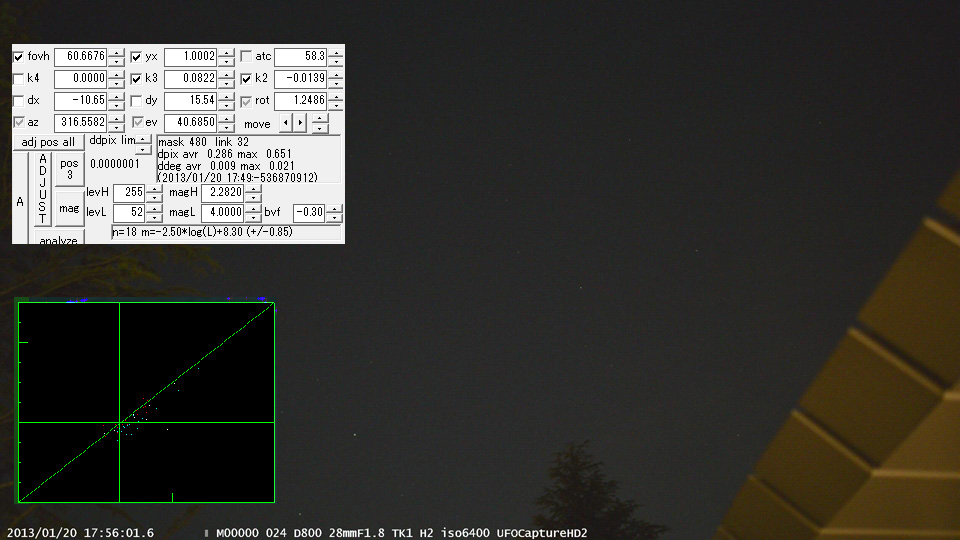Enable the k4 checkbox
960x540 pixels.
click(19, 78)
